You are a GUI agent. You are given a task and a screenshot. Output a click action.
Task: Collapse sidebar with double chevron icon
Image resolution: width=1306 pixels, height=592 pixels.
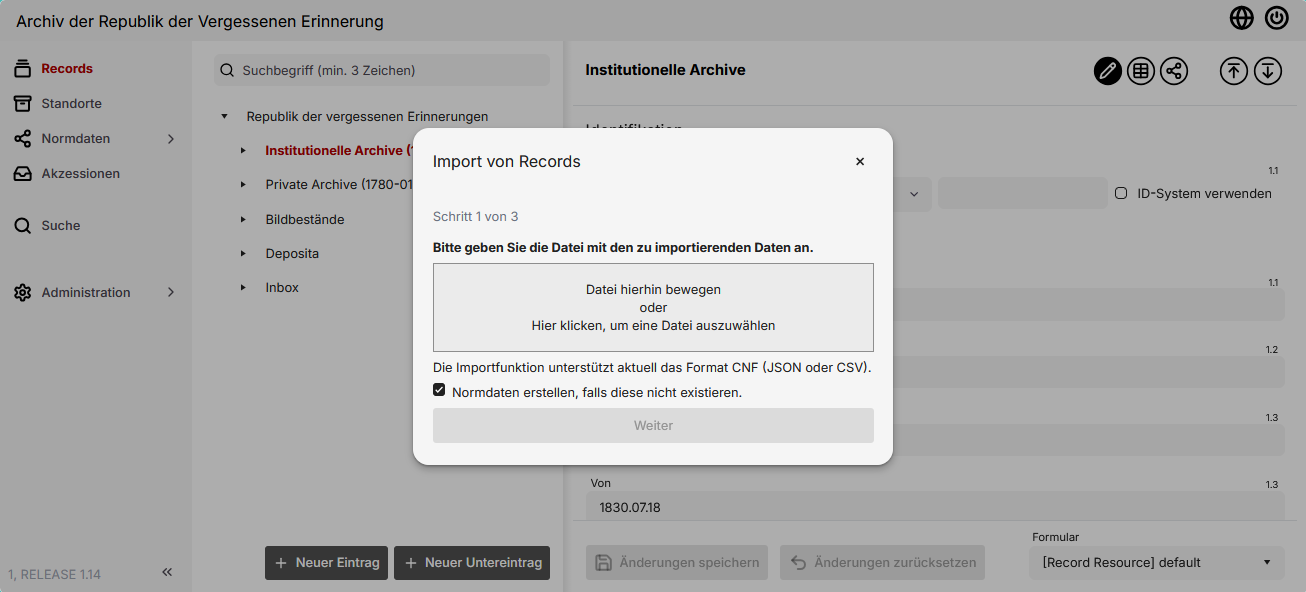click(x=167, y=572)
